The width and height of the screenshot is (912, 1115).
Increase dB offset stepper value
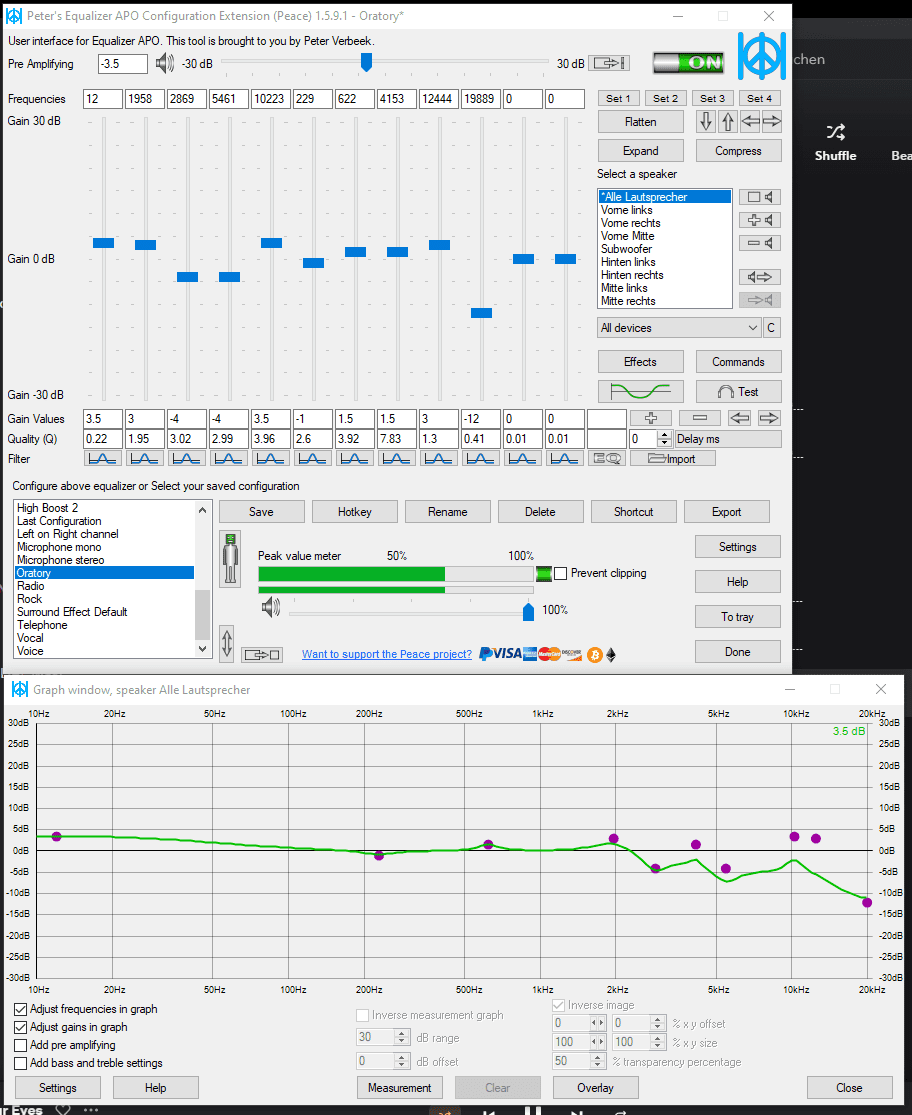(402, 1057)
